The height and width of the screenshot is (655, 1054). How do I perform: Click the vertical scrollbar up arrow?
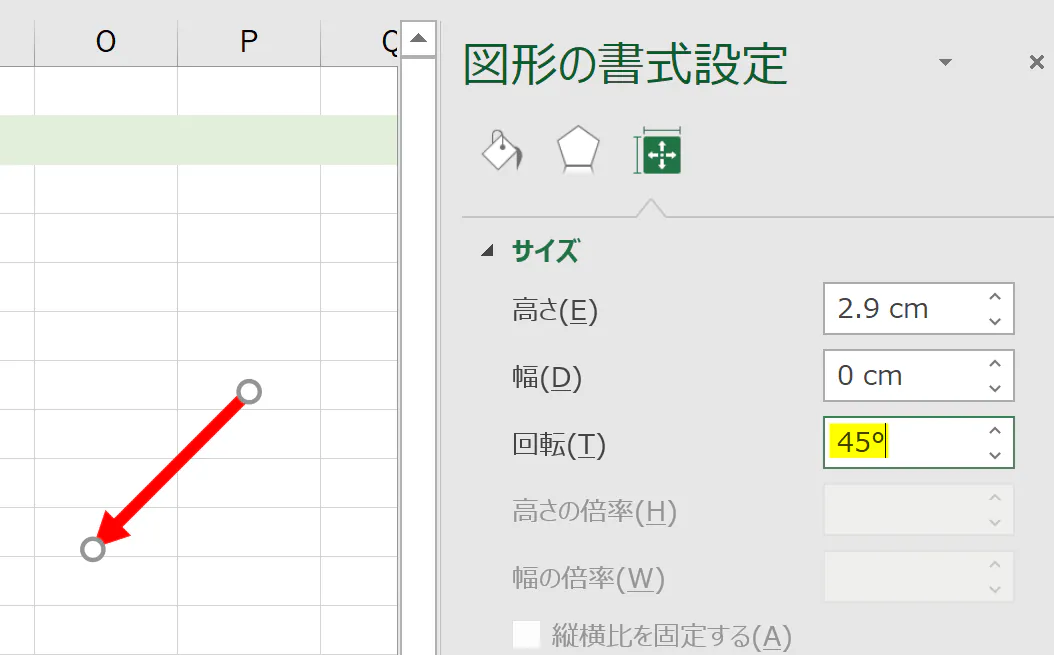(x=418, y=38)
